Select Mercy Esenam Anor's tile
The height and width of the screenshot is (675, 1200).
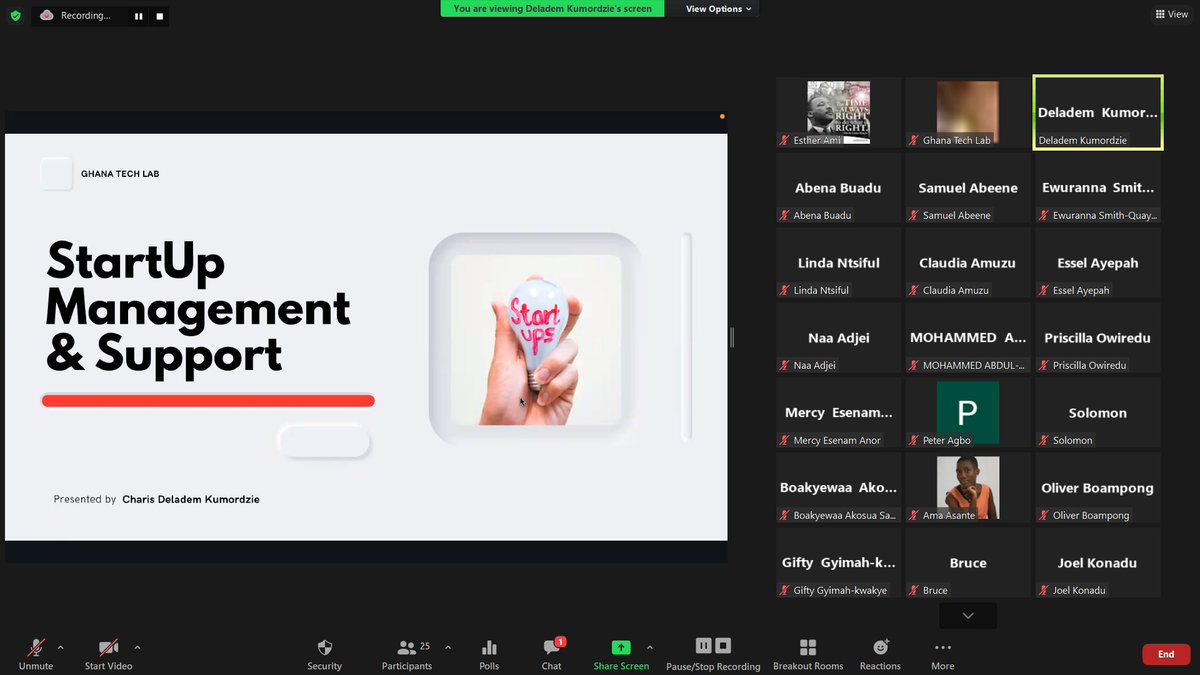tap(838, 413)
